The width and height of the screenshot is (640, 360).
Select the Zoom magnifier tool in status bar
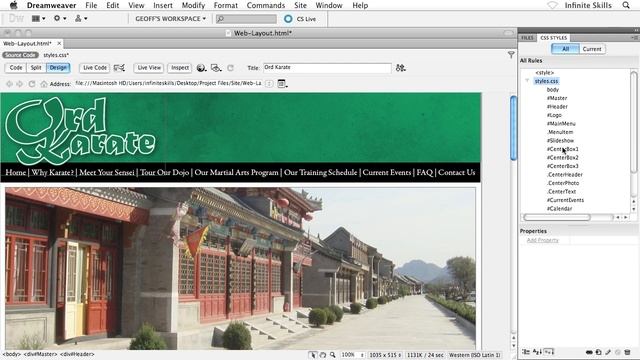(x=333, y=355)
